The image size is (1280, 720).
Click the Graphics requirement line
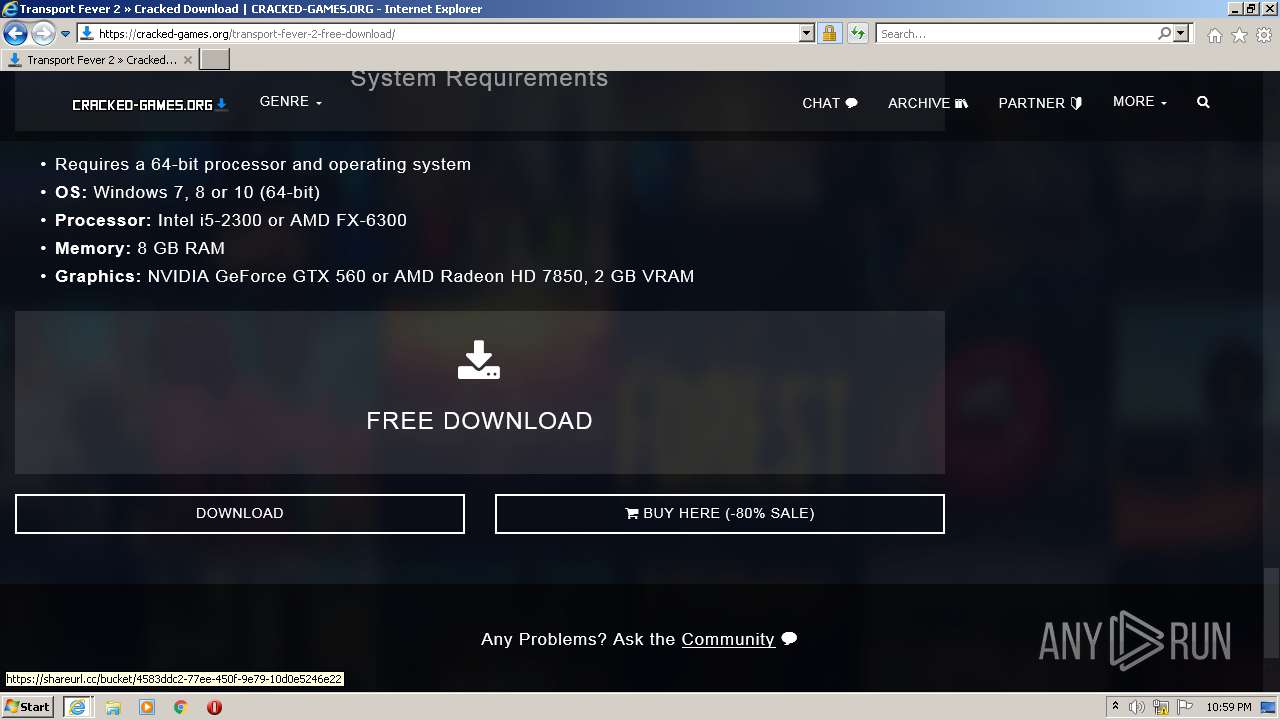tap(374, 276)
